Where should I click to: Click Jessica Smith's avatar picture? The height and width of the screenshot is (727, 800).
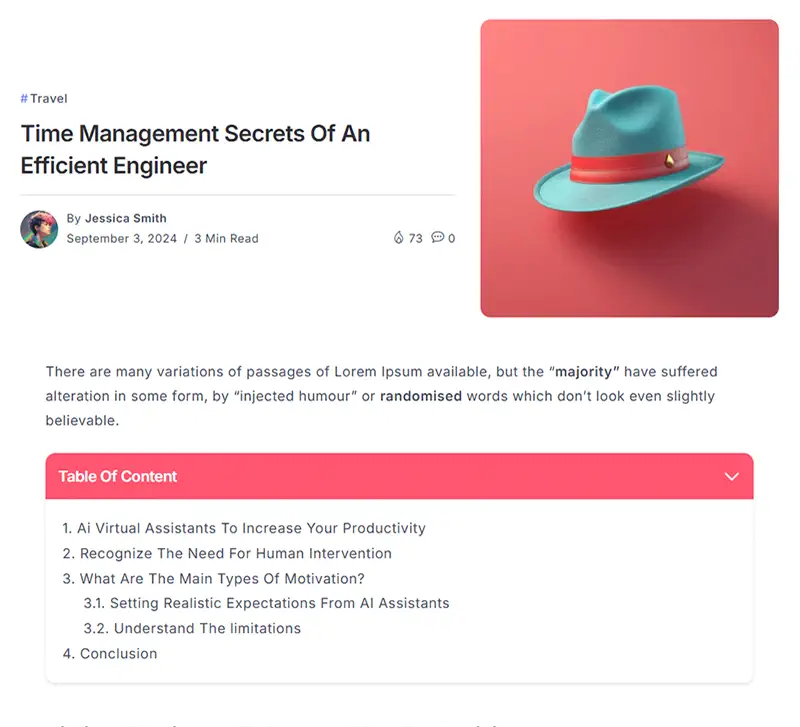(x=39, y=230)
